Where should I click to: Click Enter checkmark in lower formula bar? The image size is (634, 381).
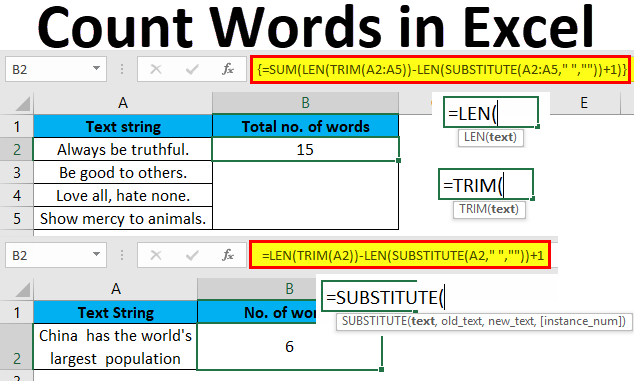pyautogui.click(x=192, y=255)
